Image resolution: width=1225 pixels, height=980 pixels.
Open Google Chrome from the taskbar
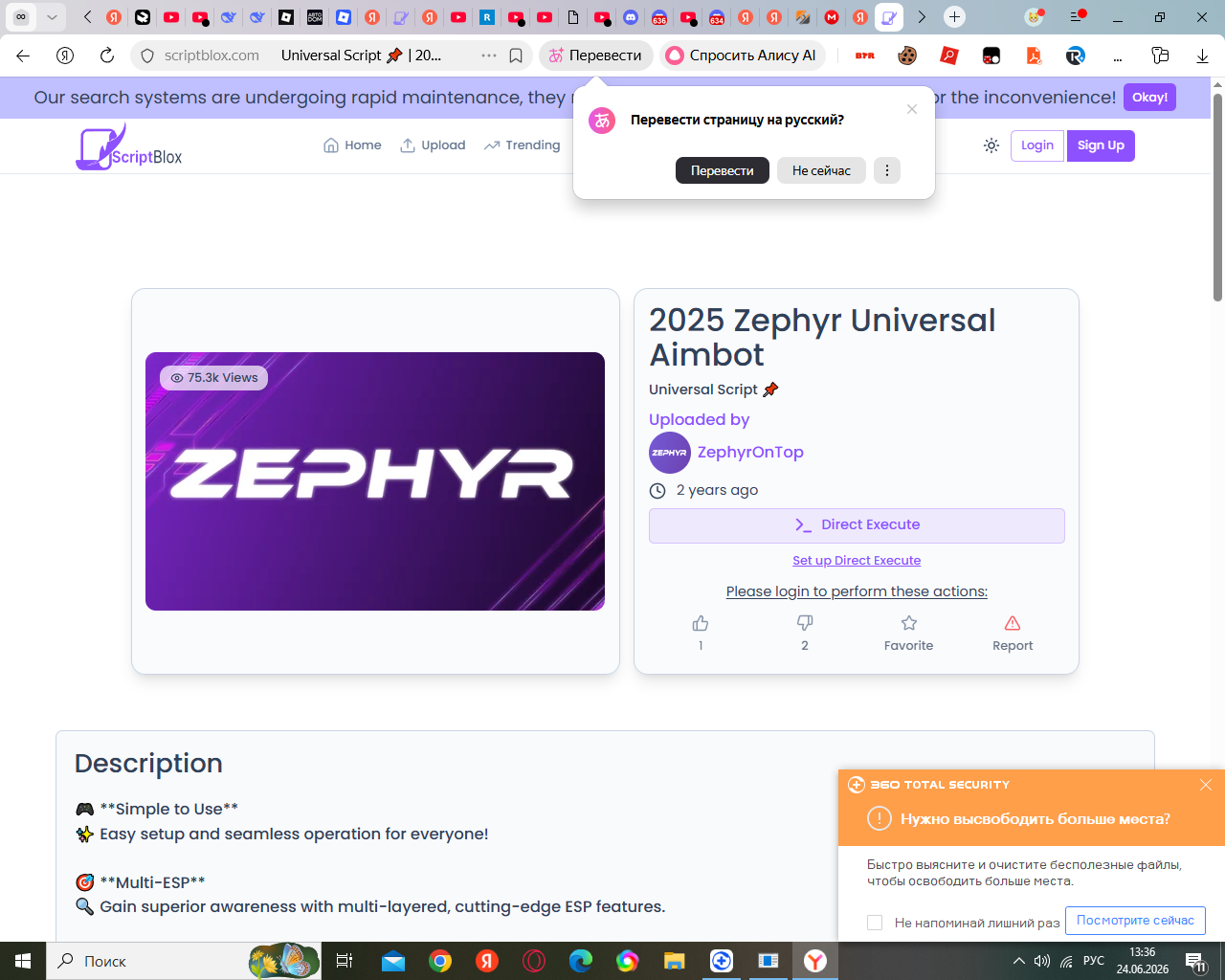(440, 961)
